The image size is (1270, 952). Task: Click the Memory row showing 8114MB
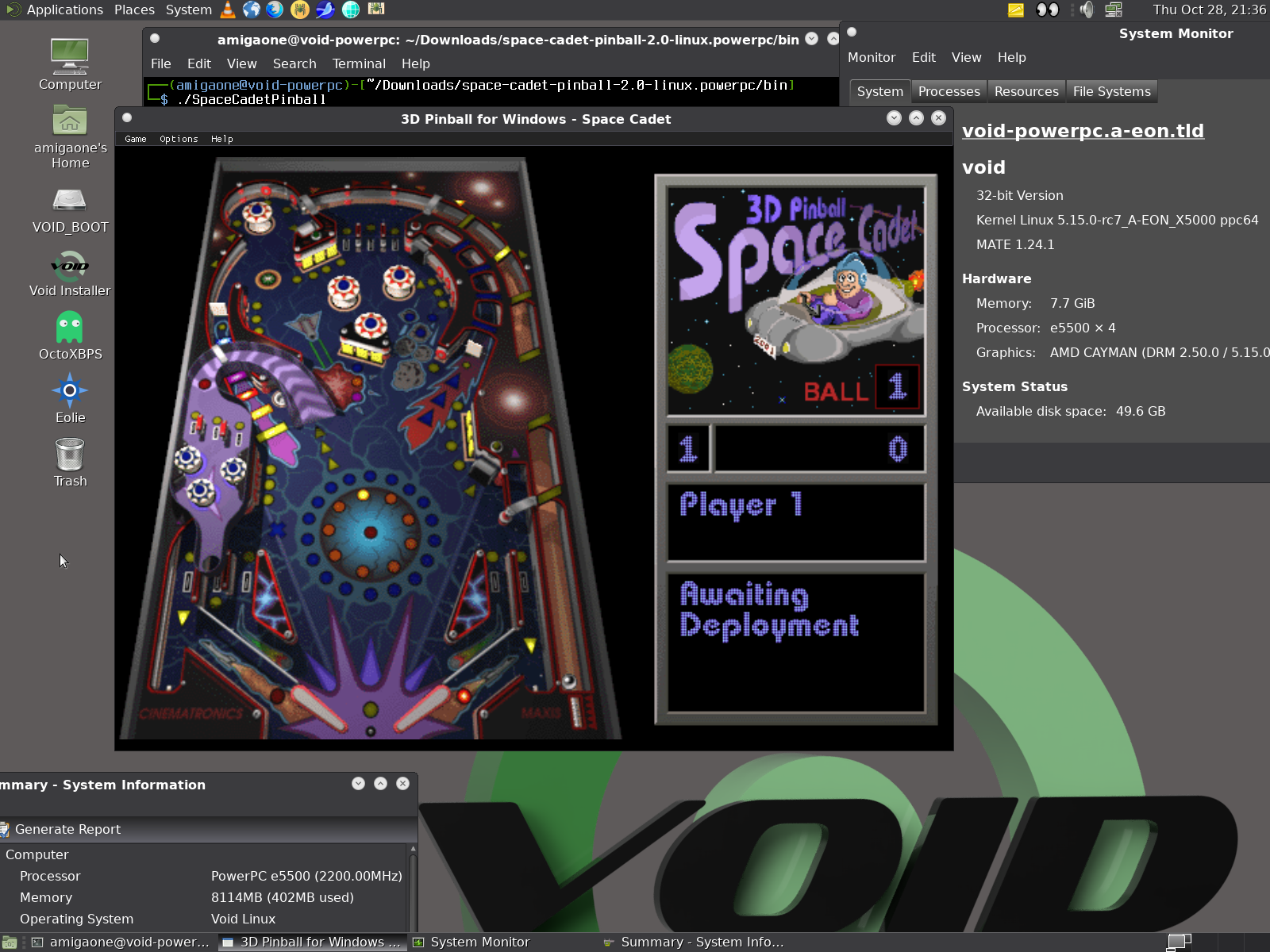coord(203,897)
